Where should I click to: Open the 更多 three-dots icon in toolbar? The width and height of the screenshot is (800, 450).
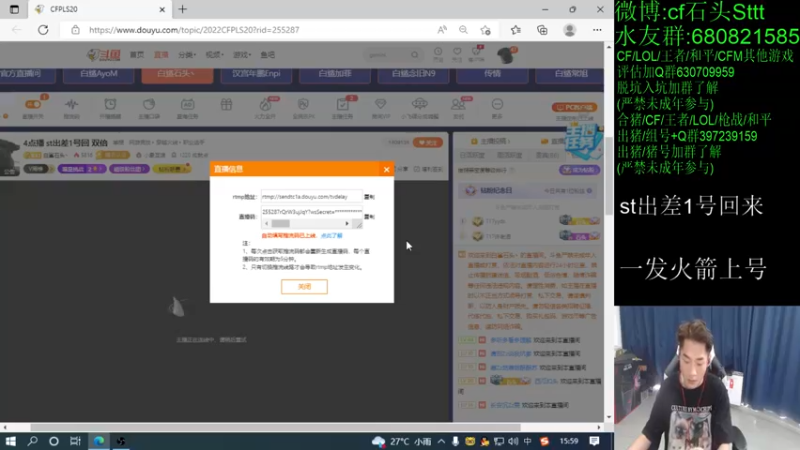pyautogui.click(x=497, y=105)
